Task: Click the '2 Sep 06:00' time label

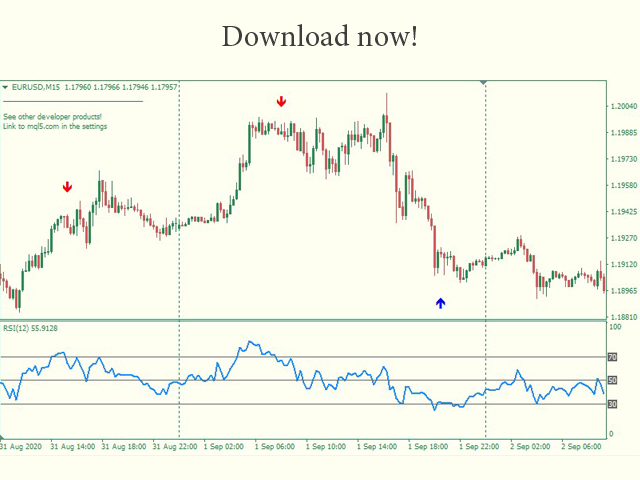Action: (x=581, y=447)
